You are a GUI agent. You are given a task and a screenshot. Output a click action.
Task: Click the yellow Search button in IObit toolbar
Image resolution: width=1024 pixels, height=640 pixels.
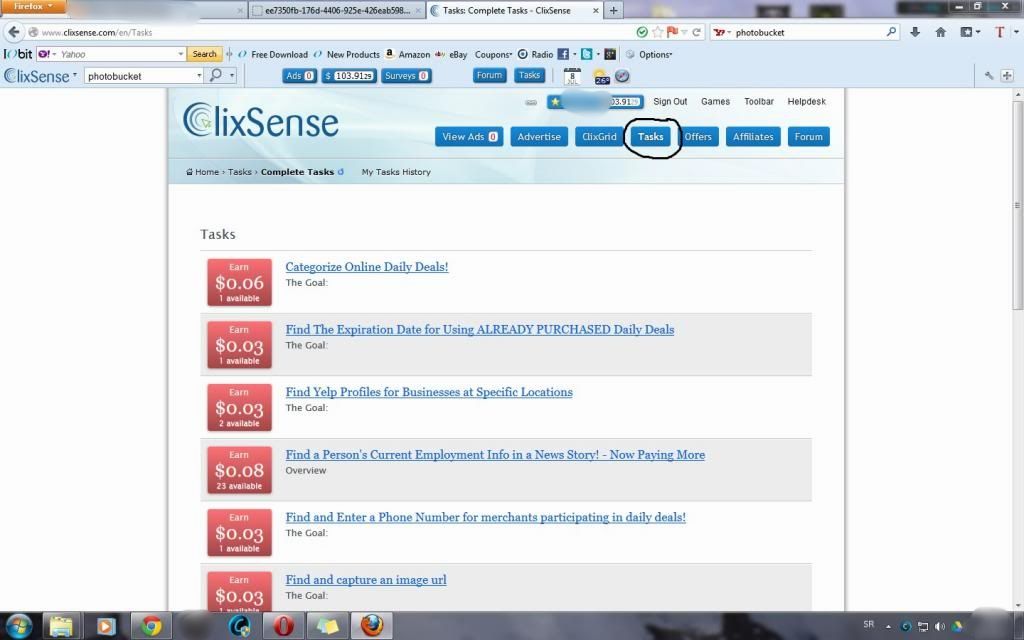pyautogui.click(x=204, y=54)
